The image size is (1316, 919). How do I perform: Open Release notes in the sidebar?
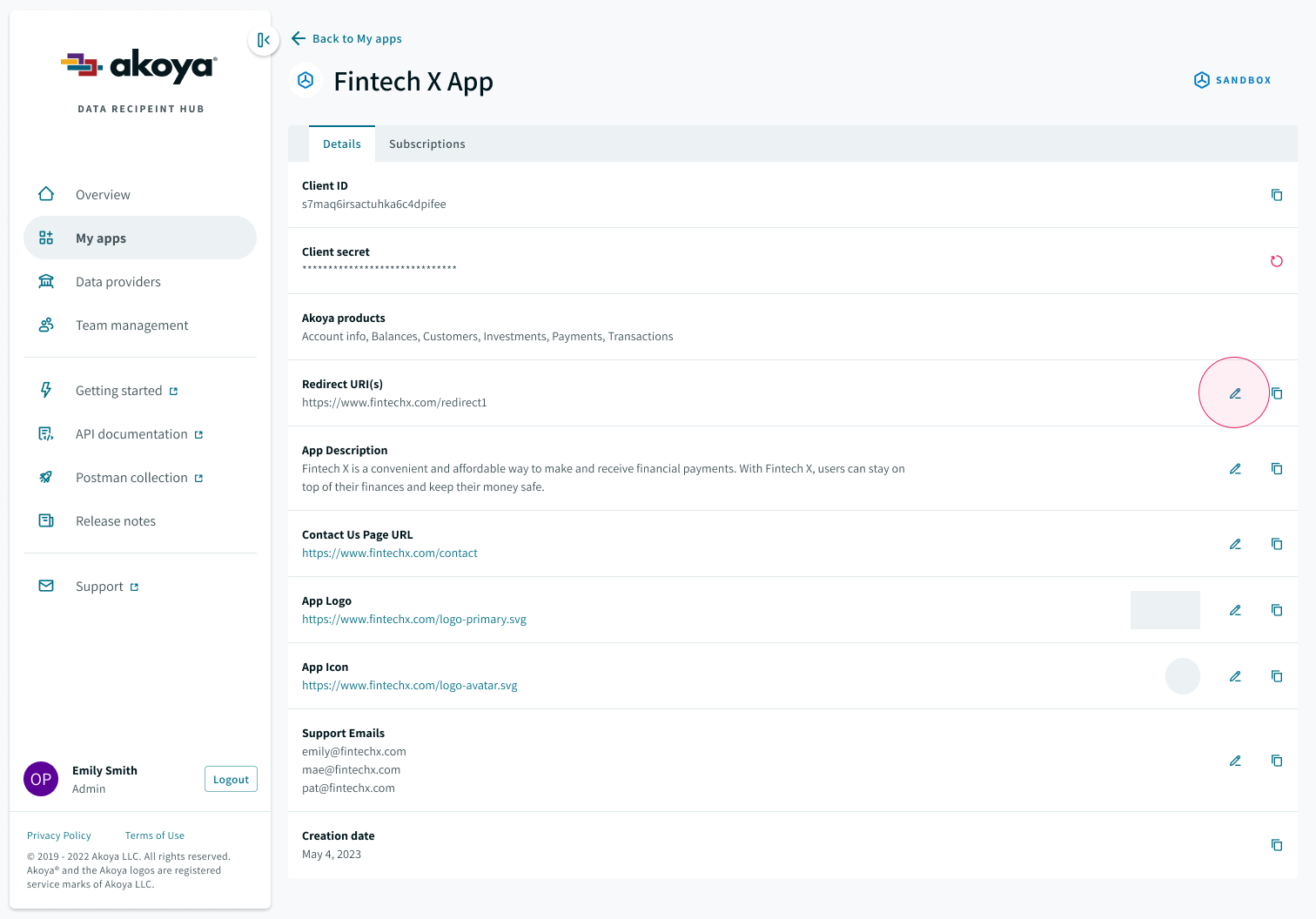(x=140, y=520)
